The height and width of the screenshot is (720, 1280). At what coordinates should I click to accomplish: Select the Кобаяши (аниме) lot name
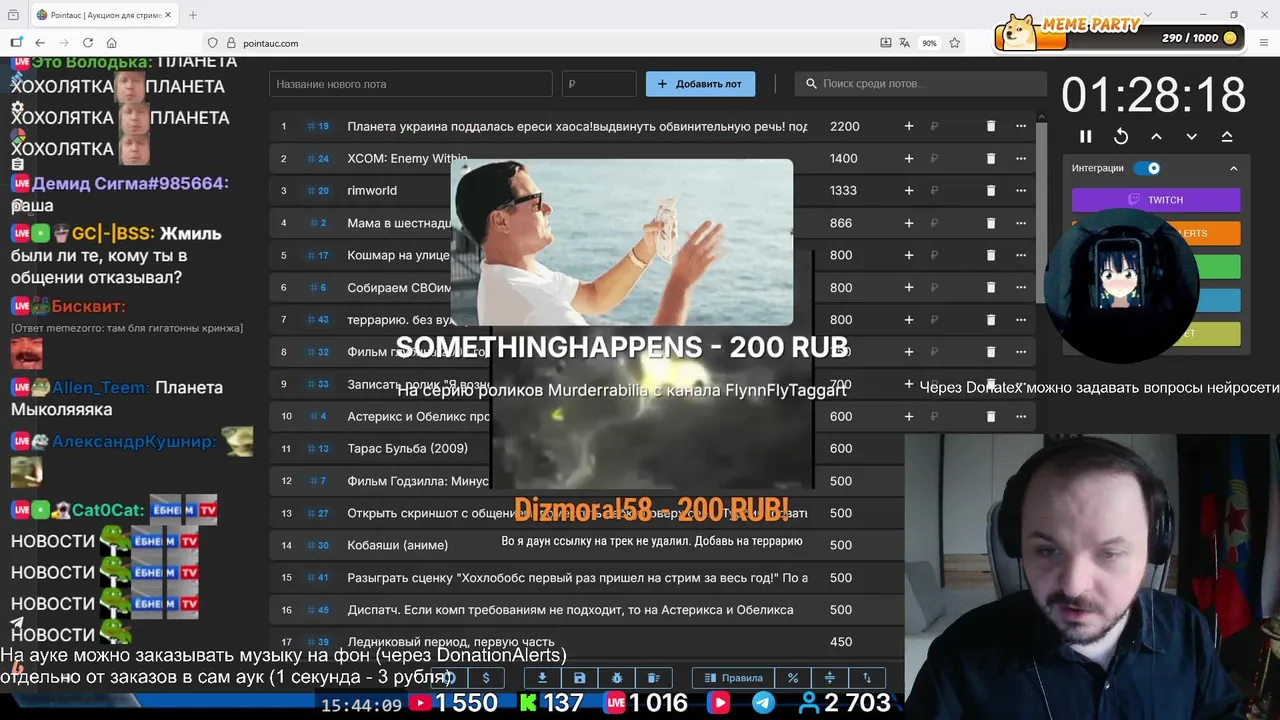[397, 545]
